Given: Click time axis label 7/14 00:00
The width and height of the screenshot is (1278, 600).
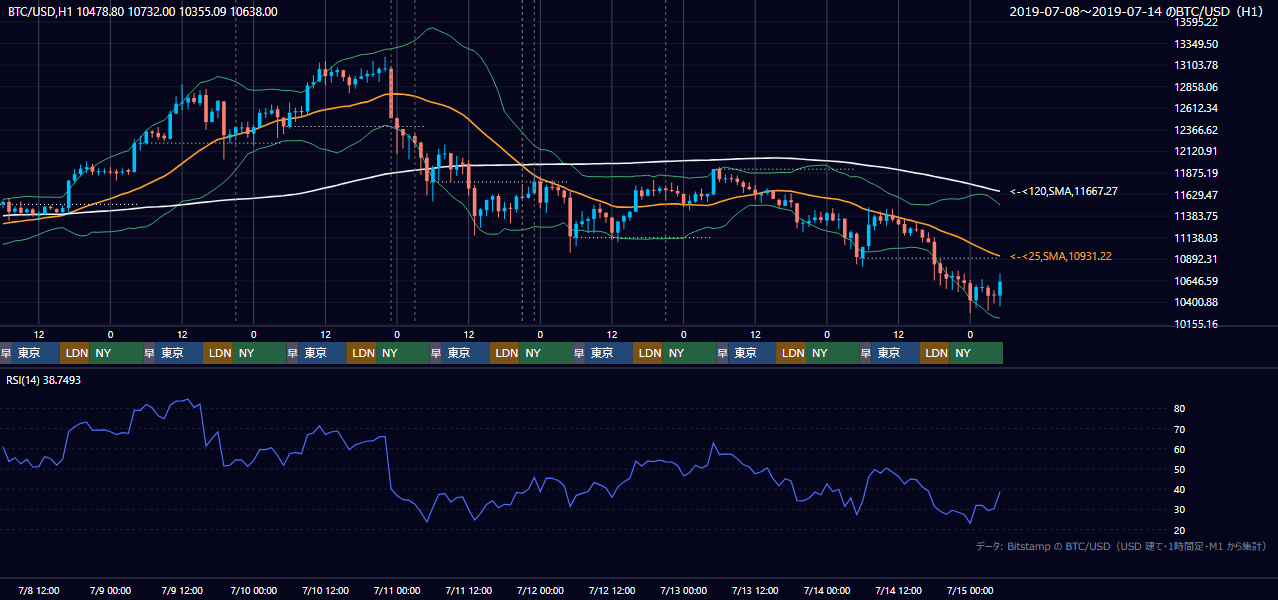Looking at the screenshot, I should (827, 590).
